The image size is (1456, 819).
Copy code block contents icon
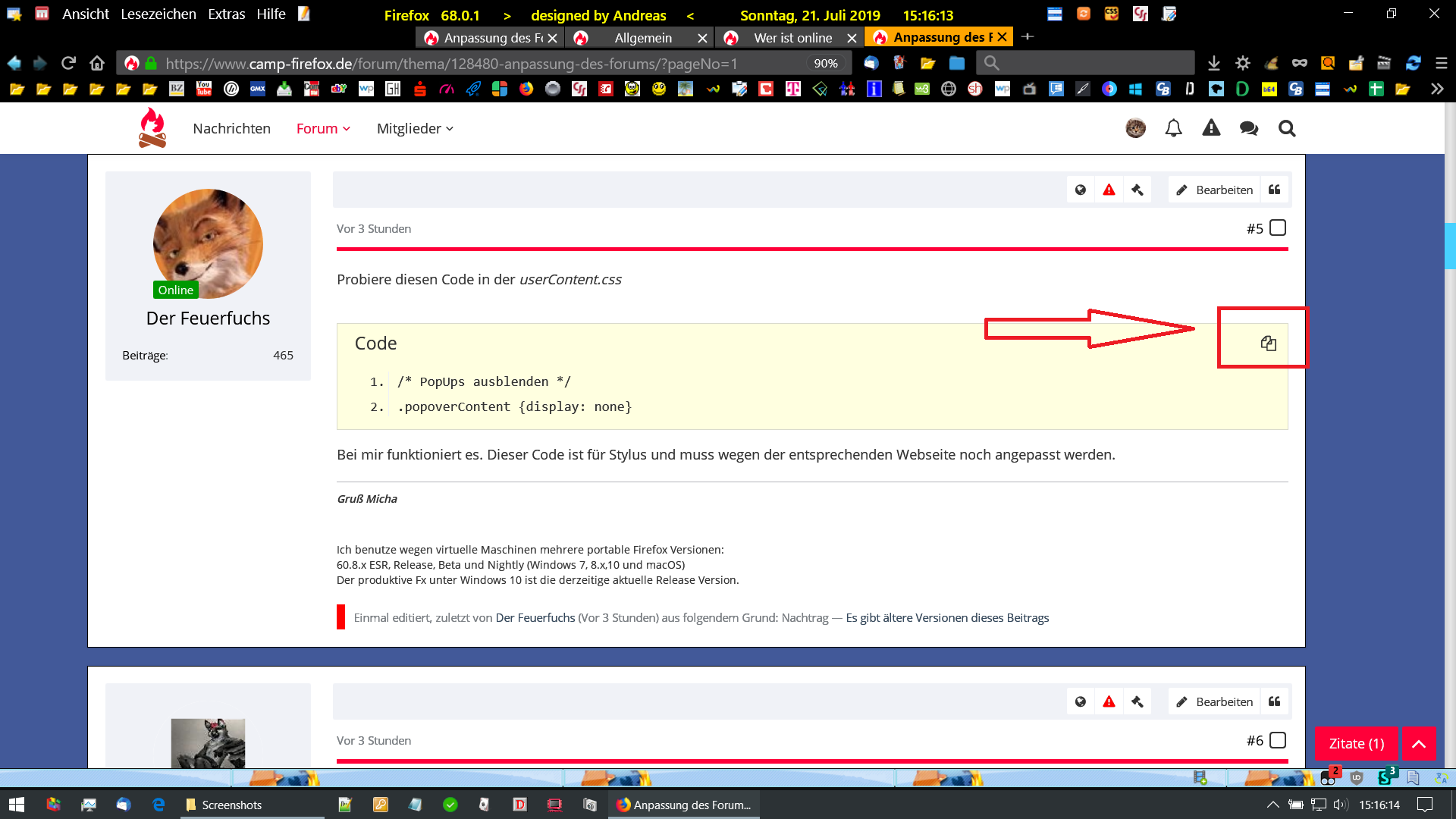tap(1268, 344)
